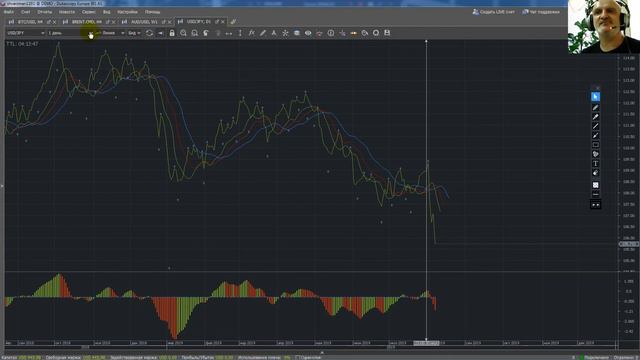Viewport: 640px width, 360px height.
Task: Switch to the BRENT.CMD H4 chart tab
Action: pos(86,22)
